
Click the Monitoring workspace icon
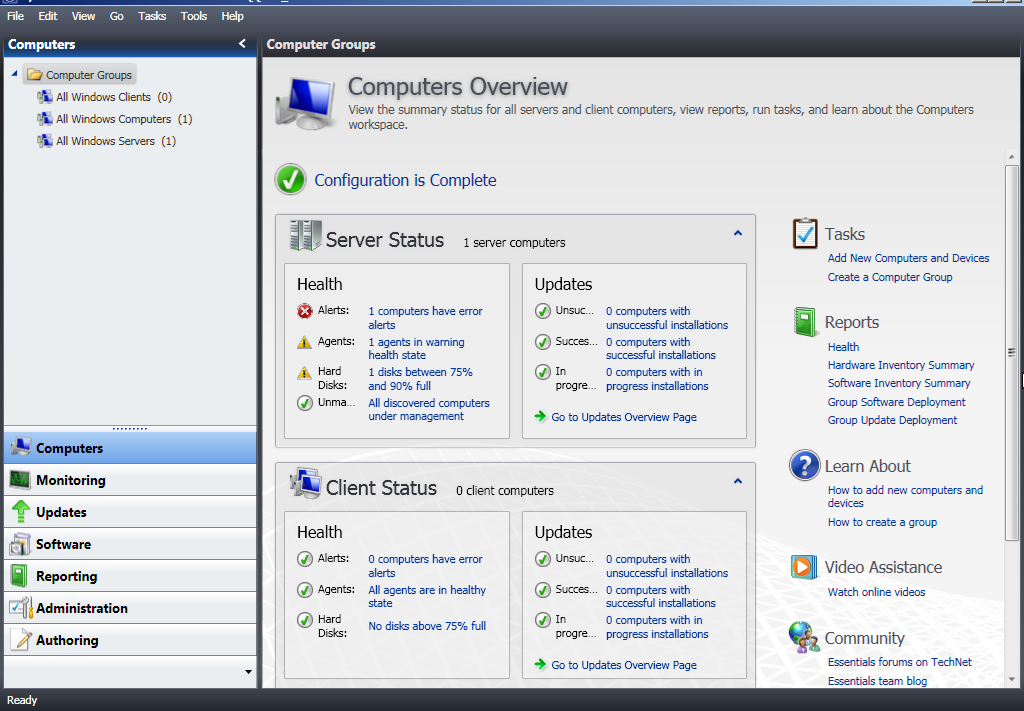[20, 480]
